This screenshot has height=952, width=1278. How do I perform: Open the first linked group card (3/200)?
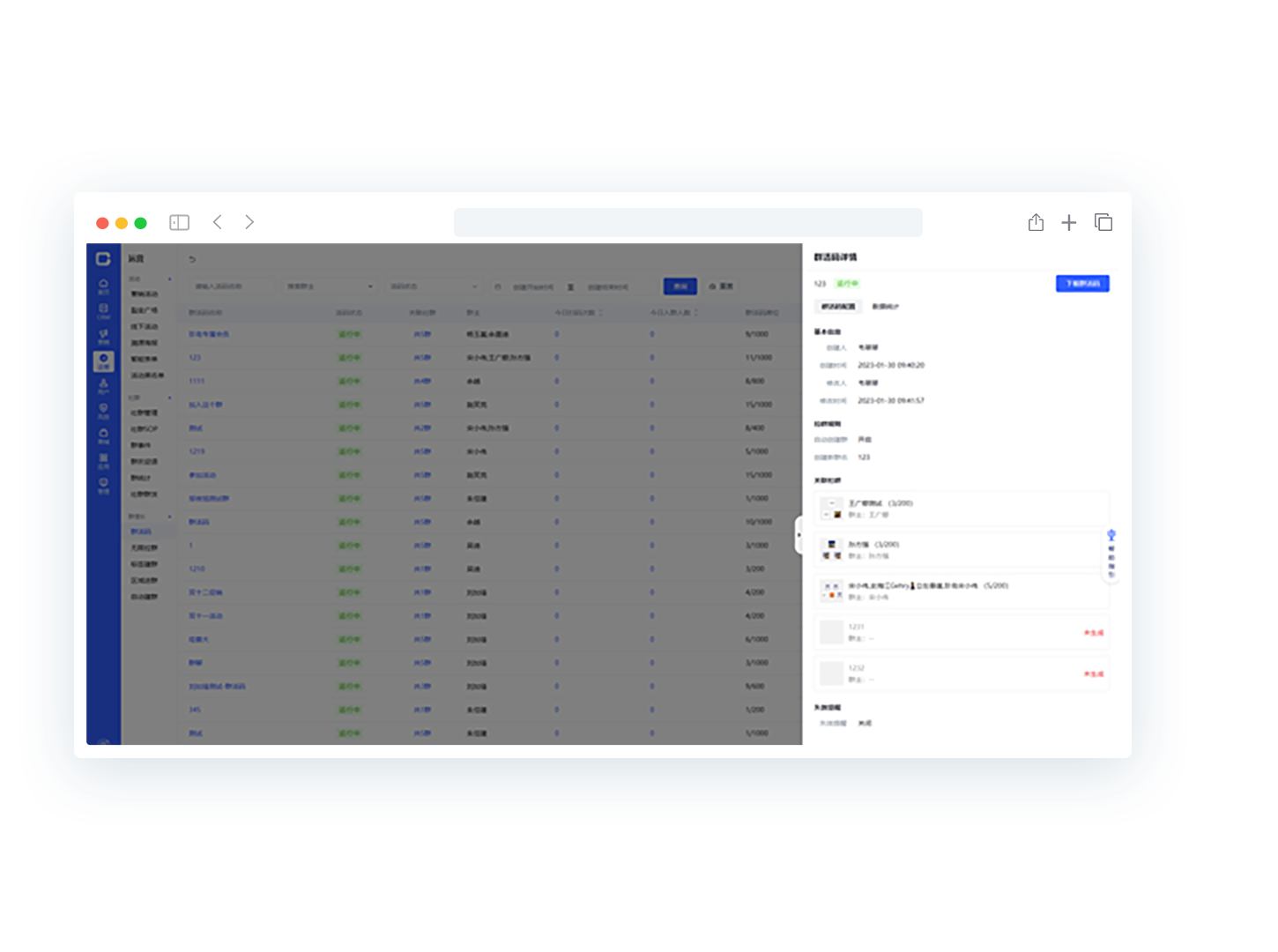[962, 509]
